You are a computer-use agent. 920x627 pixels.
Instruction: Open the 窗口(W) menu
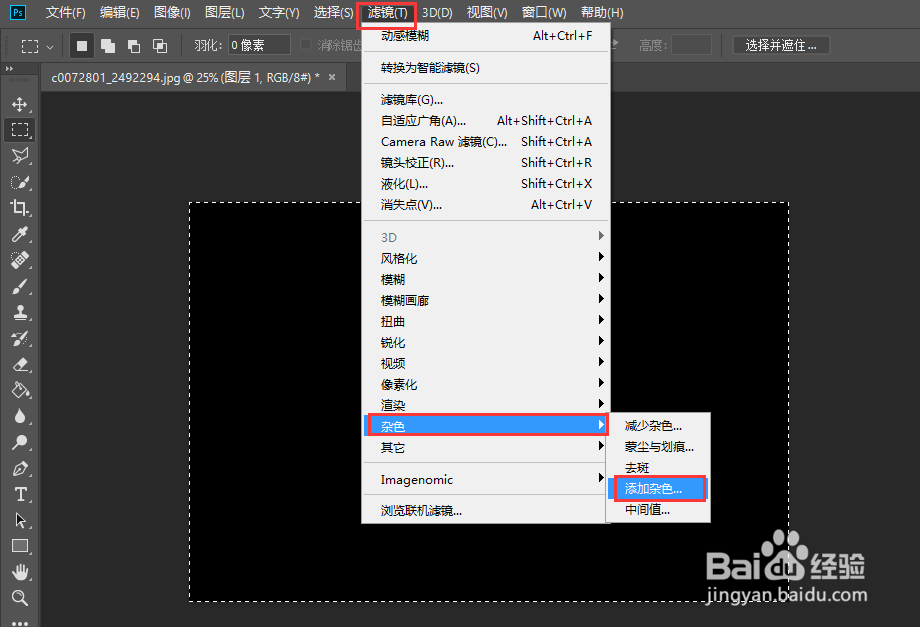tap(544, 12)
